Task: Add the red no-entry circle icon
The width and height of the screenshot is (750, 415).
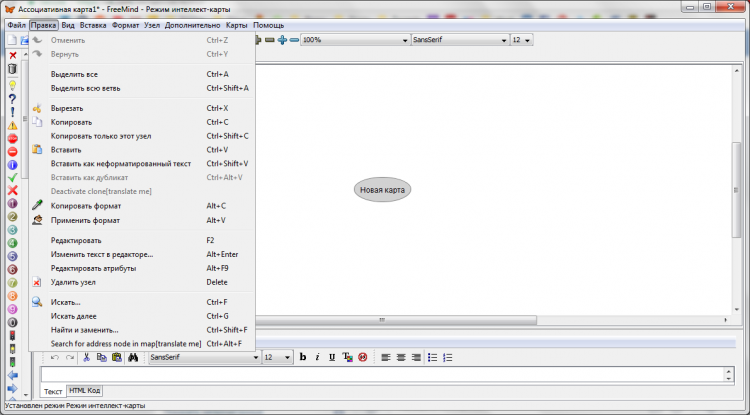Action: tap(13, 152)
